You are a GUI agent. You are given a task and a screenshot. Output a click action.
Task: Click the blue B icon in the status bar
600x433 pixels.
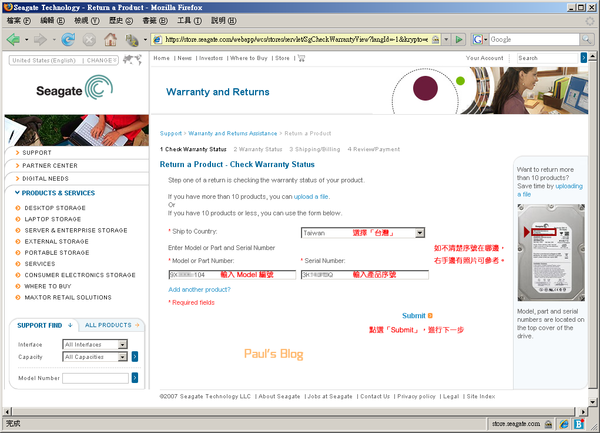click(x=579, y=424)
